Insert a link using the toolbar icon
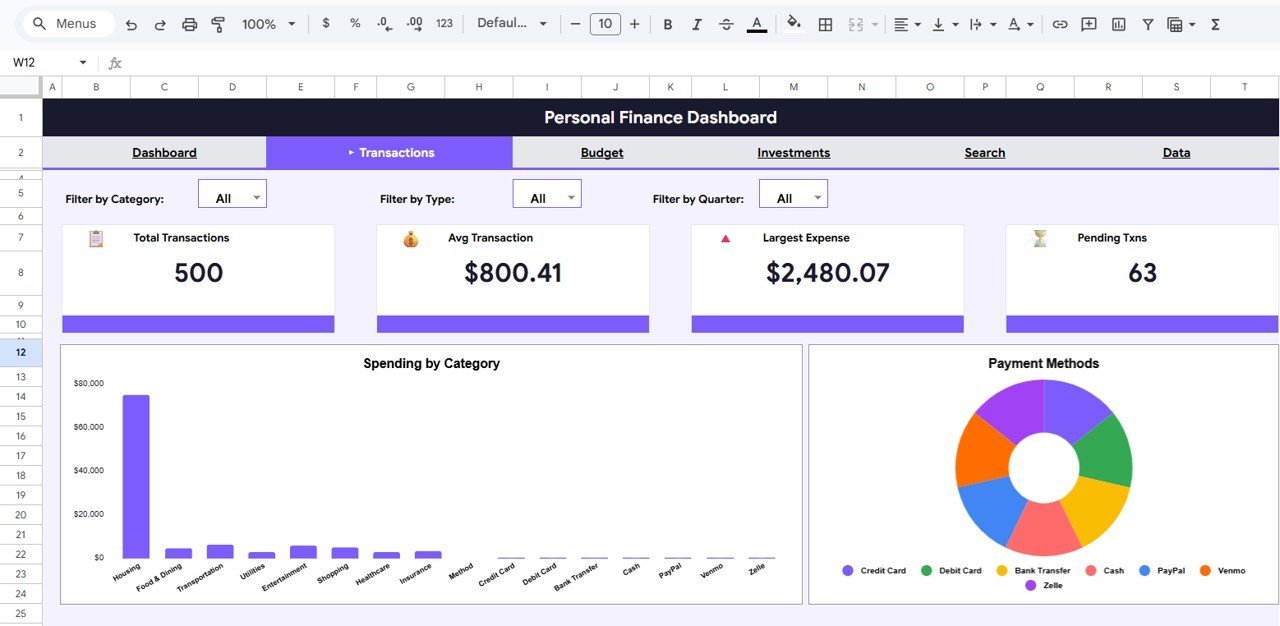1280x626 pixels. [x=1058, y=23]
